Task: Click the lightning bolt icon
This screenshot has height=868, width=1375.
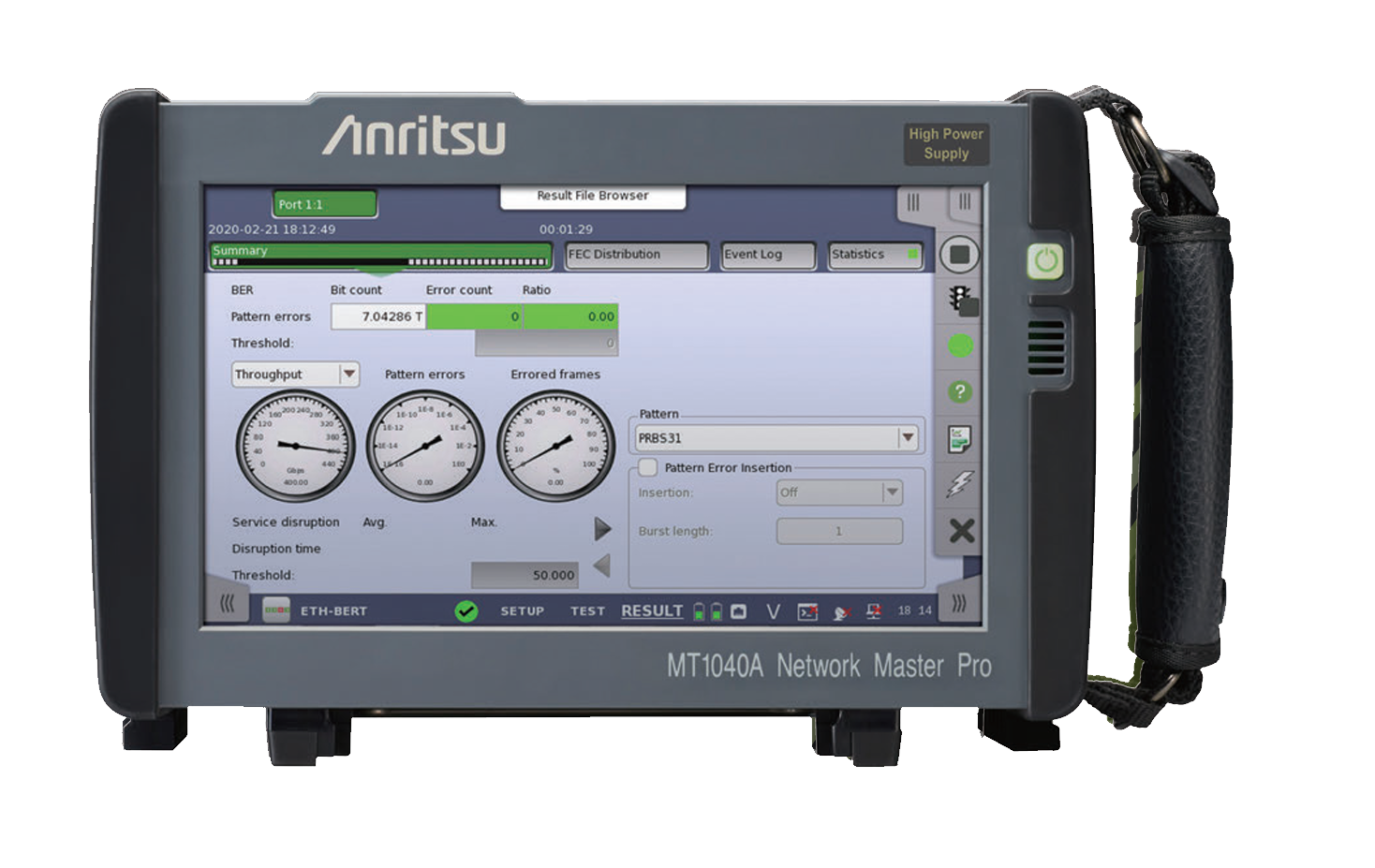Action: [960, 484]
